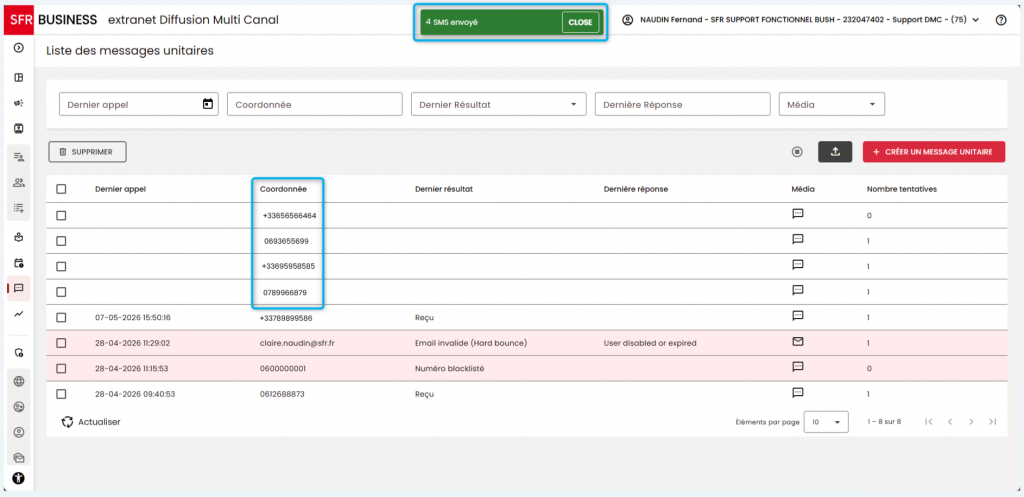This screenshot has height=497, width=1024.
Task: Tick the checkbox for 0789966879
Action: tap(61, 292)
